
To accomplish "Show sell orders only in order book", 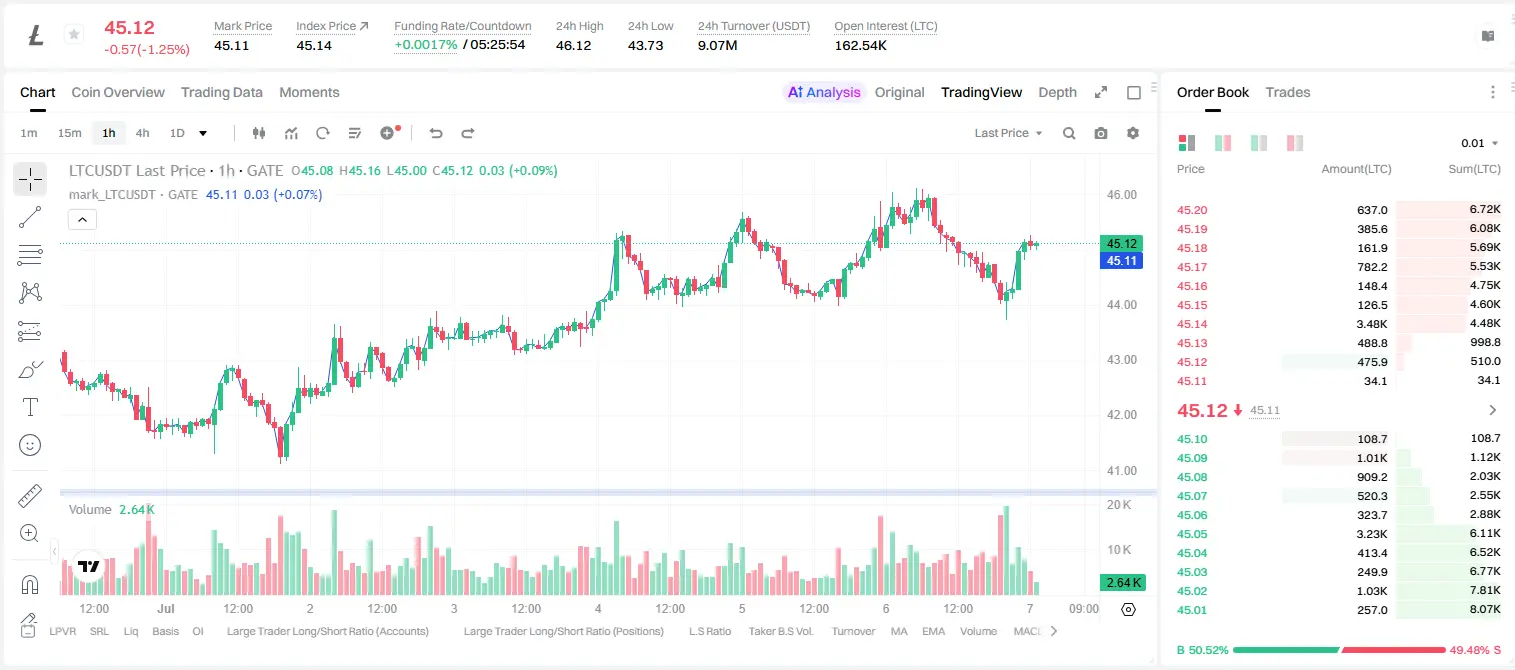I will (x=1295, y=143).
